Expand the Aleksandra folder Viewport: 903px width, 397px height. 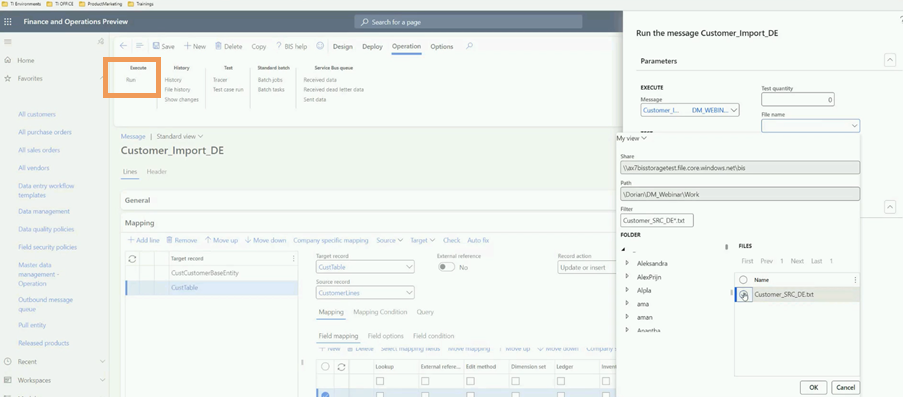click(x=627, y=263)
